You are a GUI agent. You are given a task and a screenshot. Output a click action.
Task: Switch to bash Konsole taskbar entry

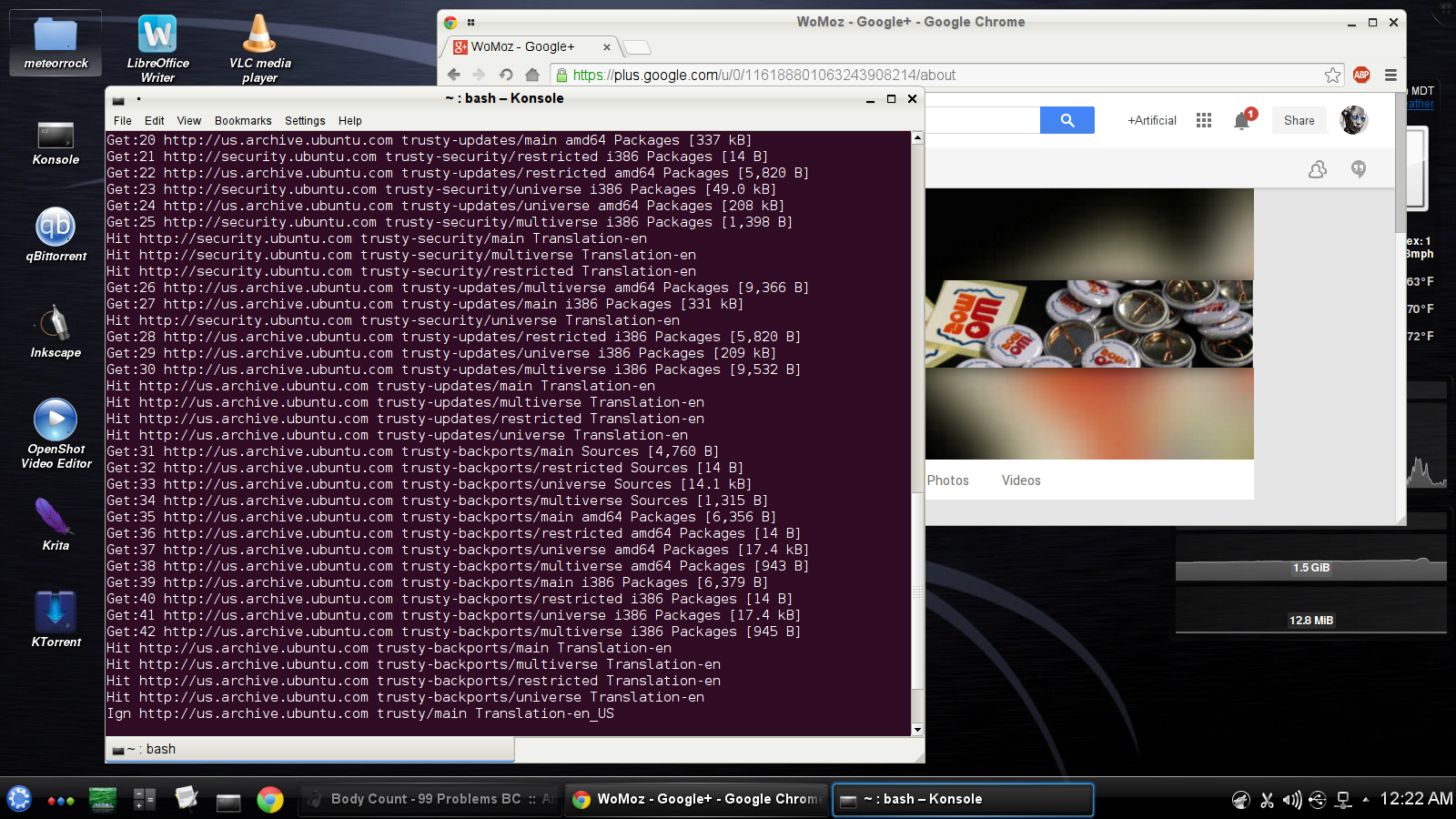(x=964, y=799)
